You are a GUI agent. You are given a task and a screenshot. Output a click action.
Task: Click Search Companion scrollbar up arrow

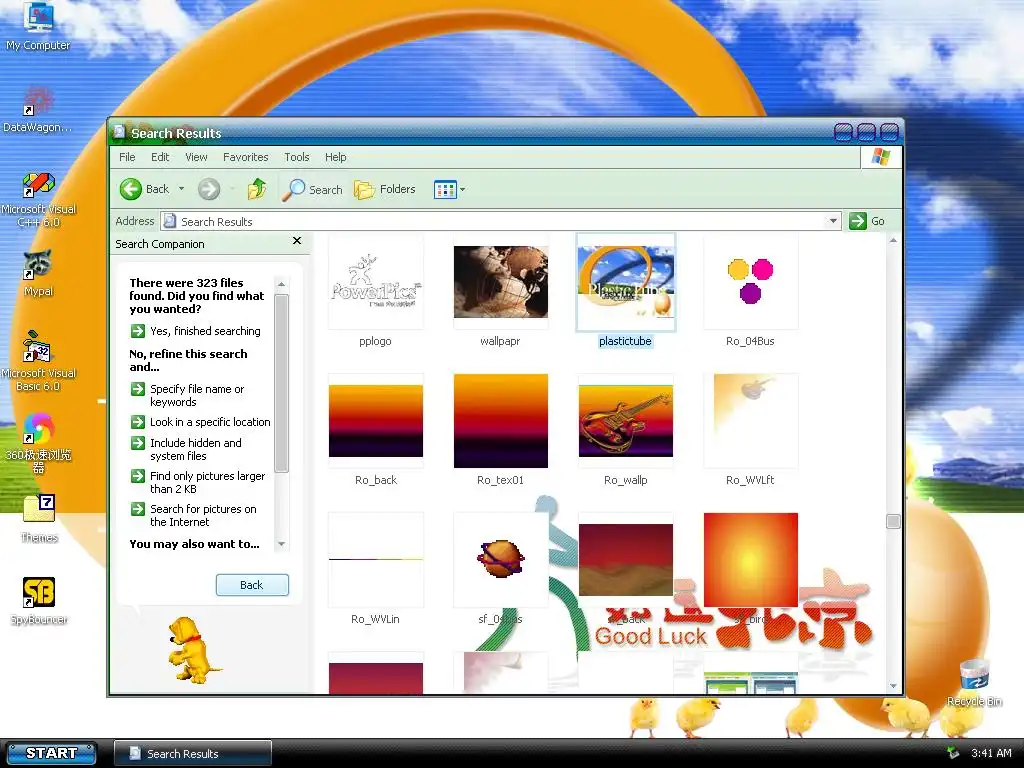pyautogui.click(x=281, y=284)
